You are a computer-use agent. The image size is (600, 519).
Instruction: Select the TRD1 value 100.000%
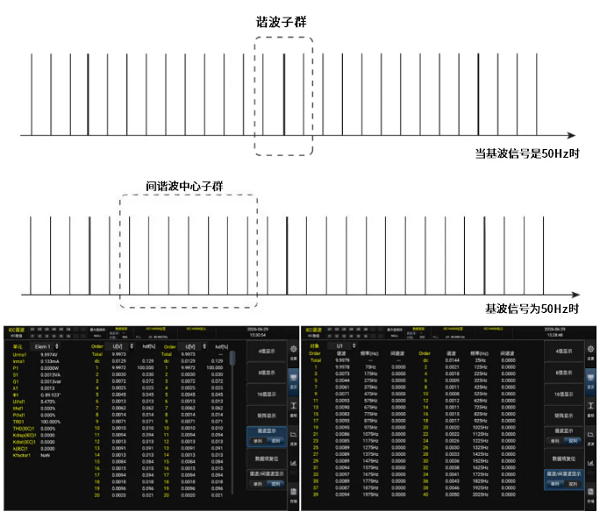(51, 422)
